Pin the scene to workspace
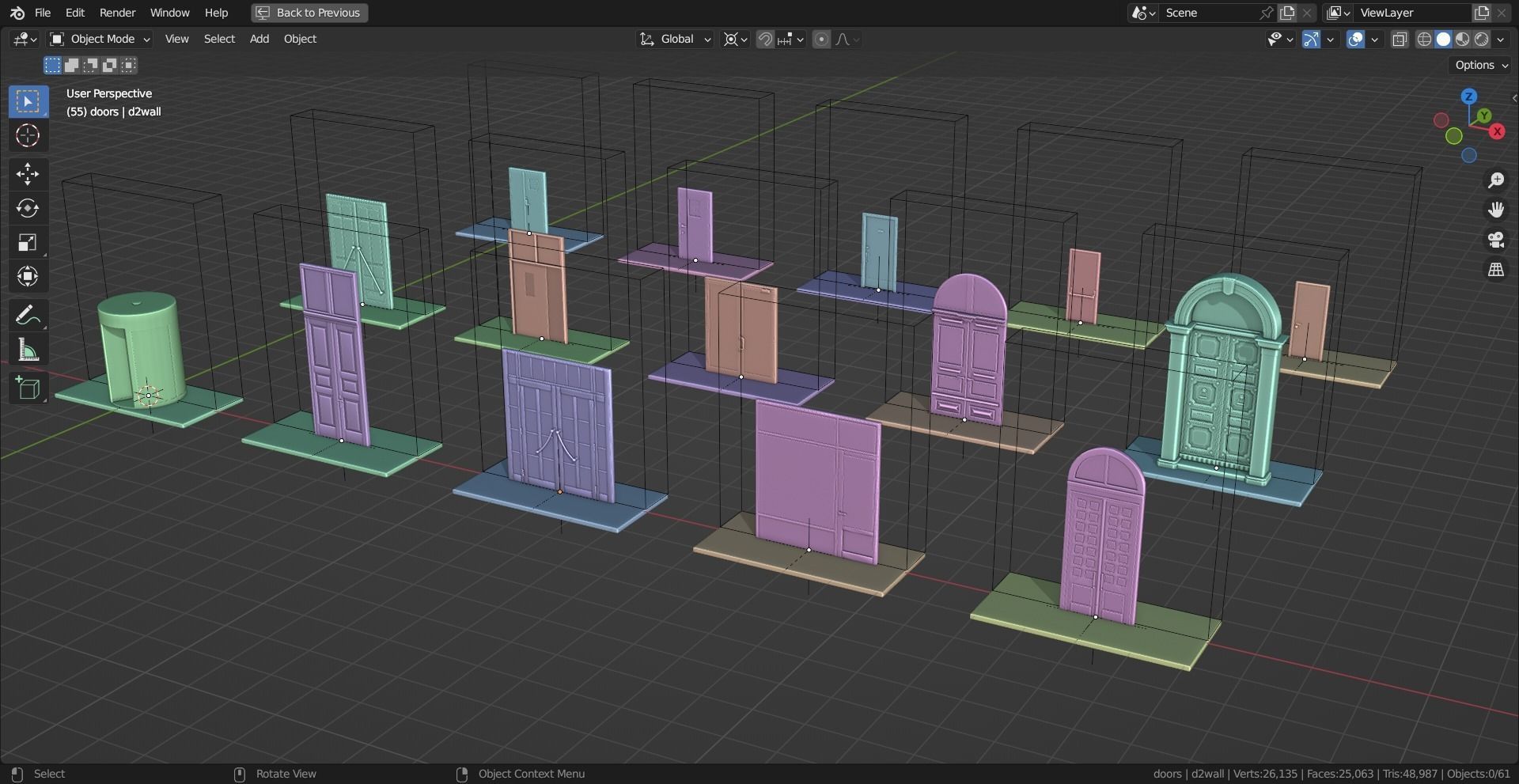 pyautogui.click(x=1267, y=13)
